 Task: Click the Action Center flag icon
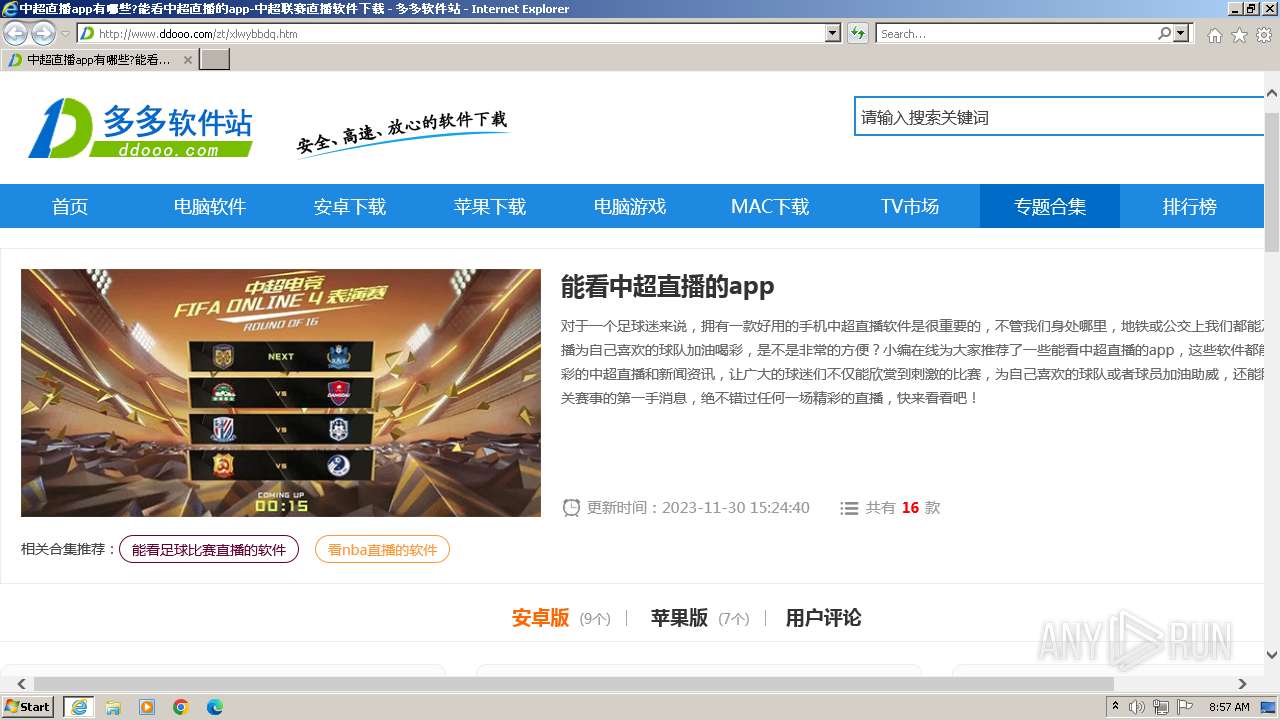point(1185,707)
